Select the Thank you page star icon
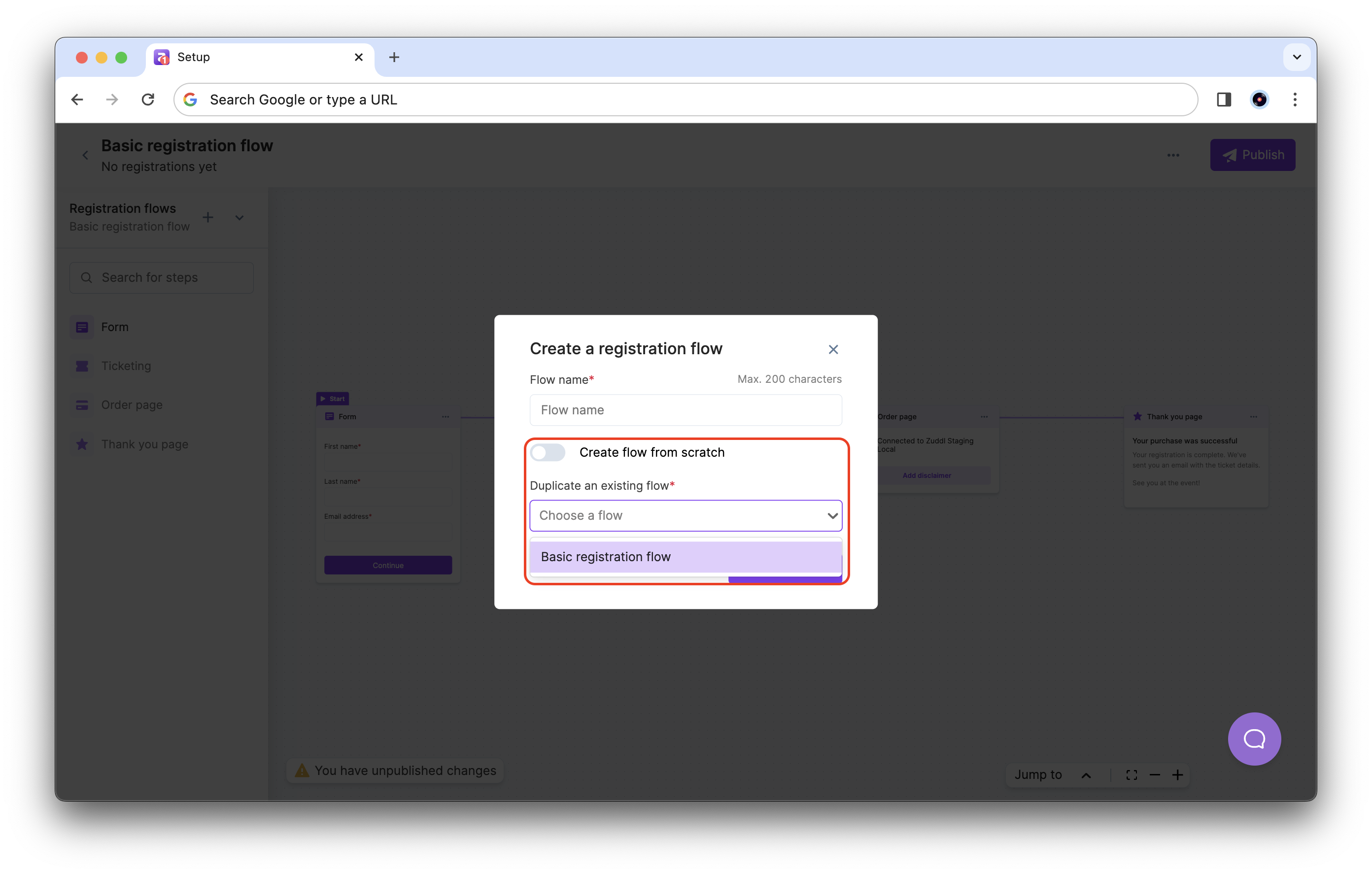The image size is (1372, 874). (82, 444)
